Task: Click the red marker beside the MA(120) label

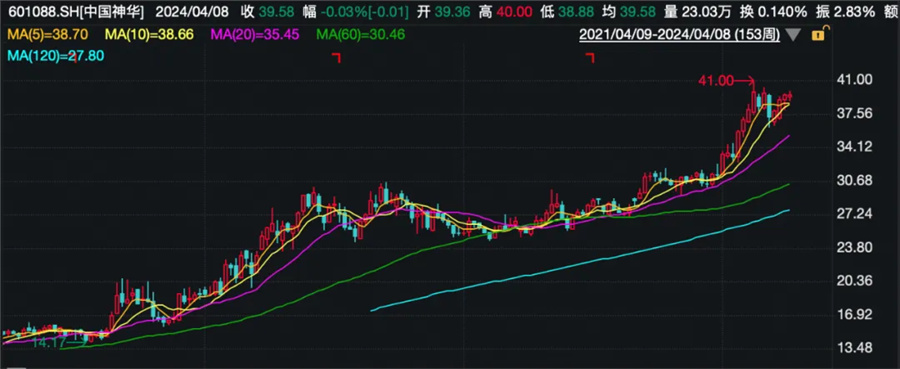Action: (76, 57)
